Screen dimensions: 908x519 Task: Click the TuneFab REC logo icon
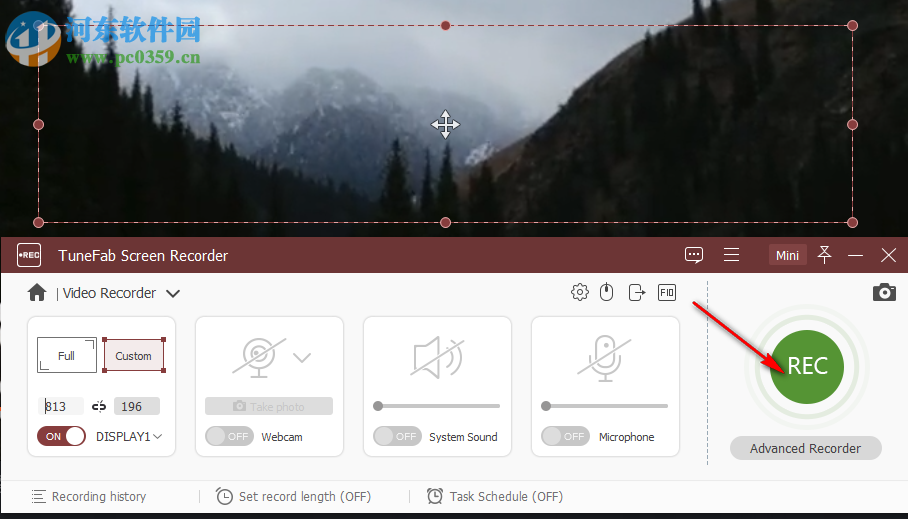coord(29,255)
